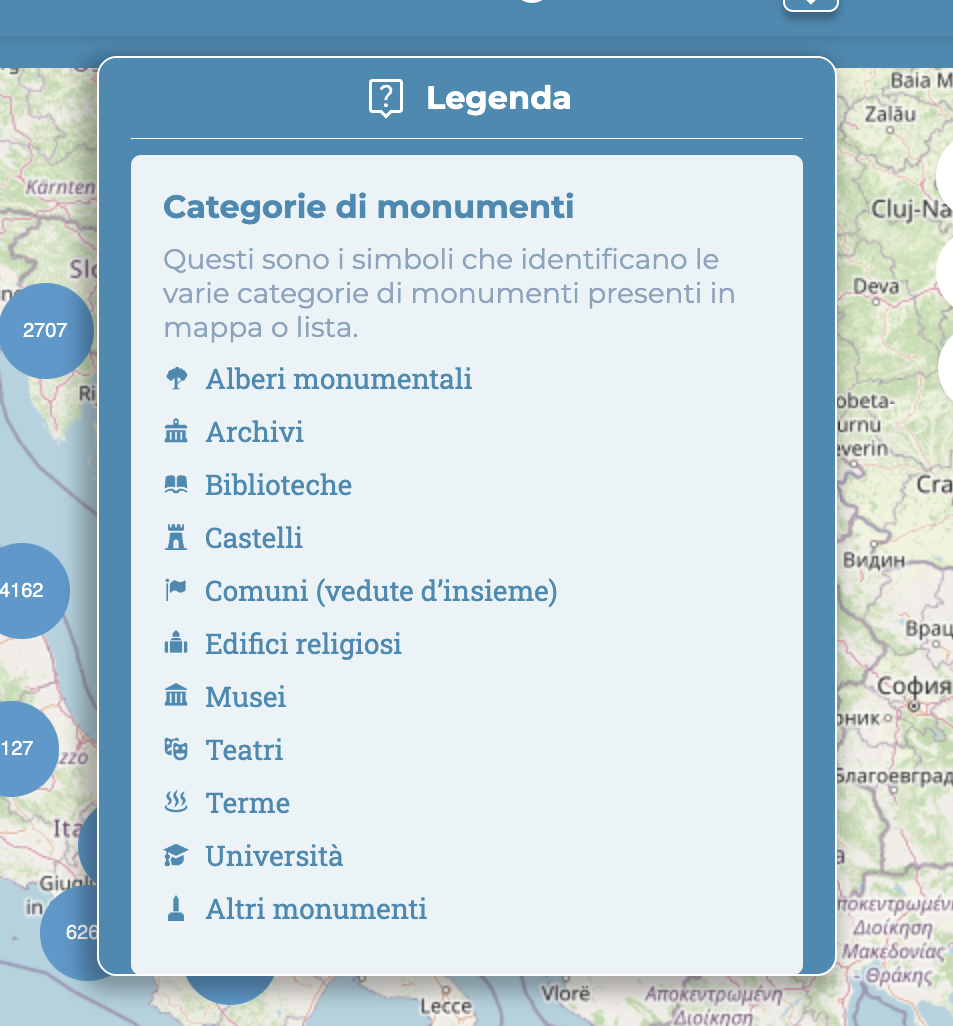Click the classical temple icon for Musei

(176, 696)
